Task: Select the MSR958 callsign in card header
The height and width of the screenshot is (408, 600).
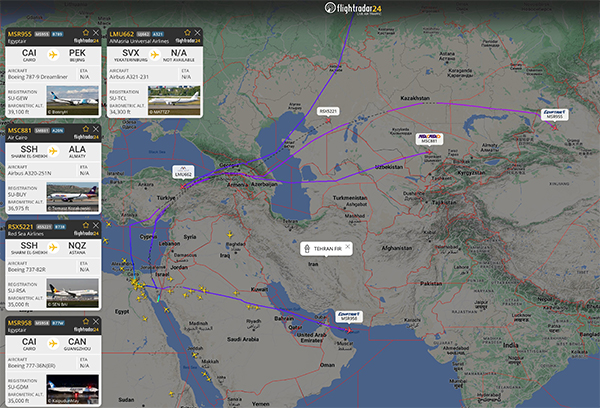Action: point(20,323)
